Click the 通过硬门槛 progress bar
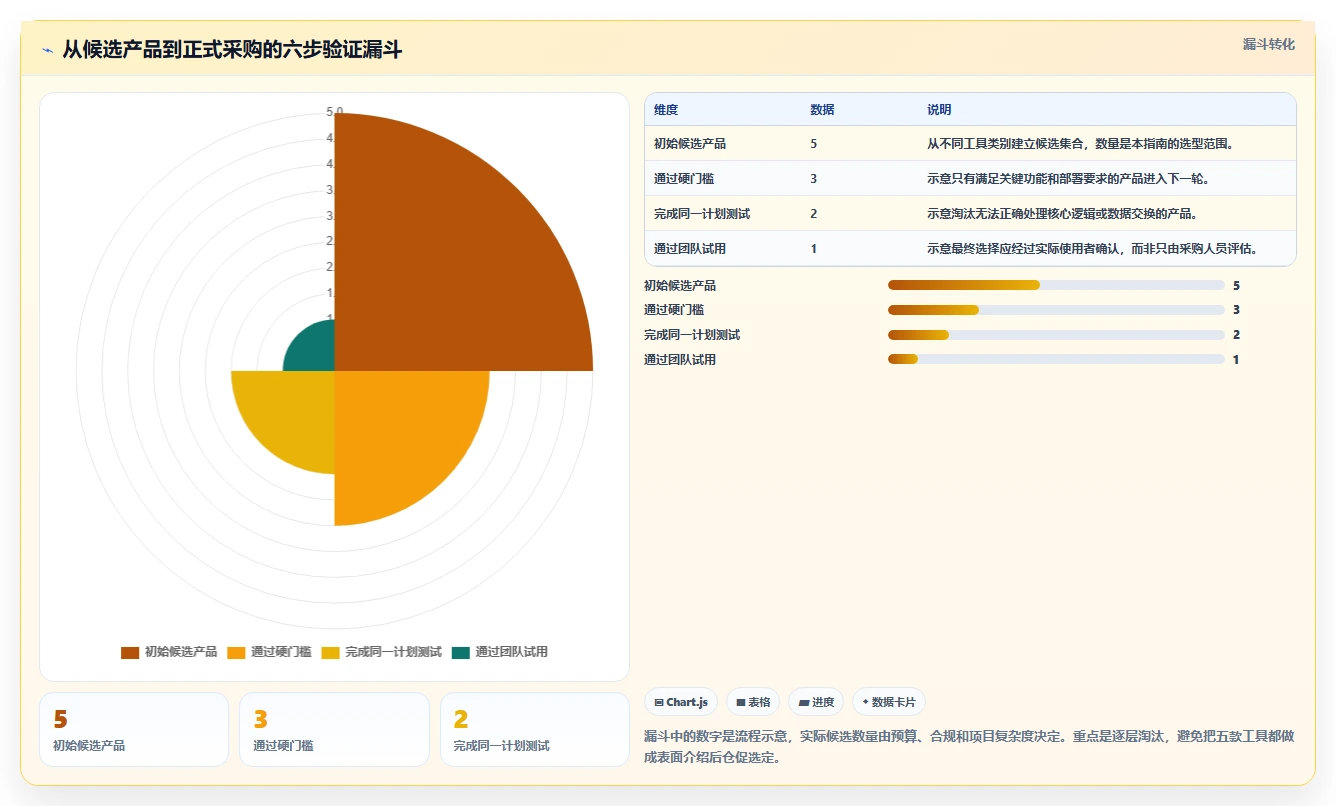1336x806 pixels. tap(1056, 310)
